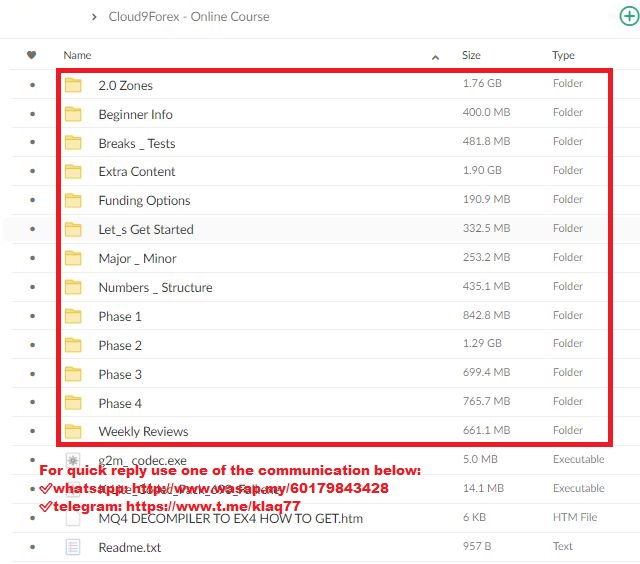
Task: Select the Funding Options folder name
Action: [144, 200]
